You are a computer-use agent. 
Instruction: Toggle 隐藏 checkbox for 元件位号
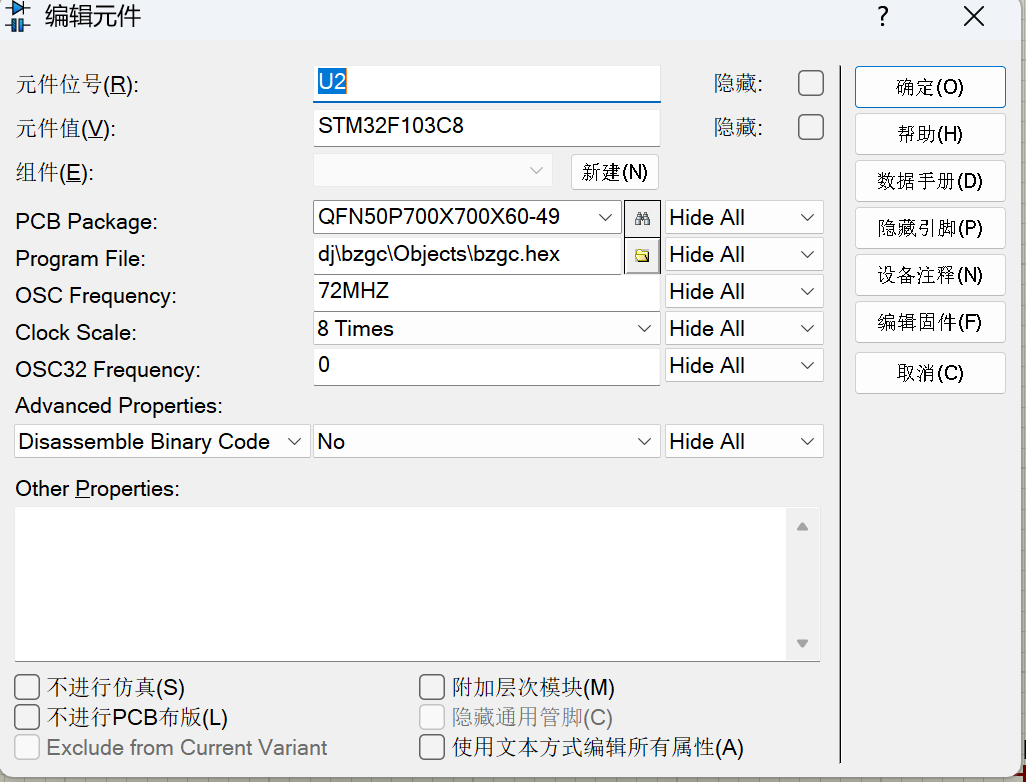tap(811, 84)
